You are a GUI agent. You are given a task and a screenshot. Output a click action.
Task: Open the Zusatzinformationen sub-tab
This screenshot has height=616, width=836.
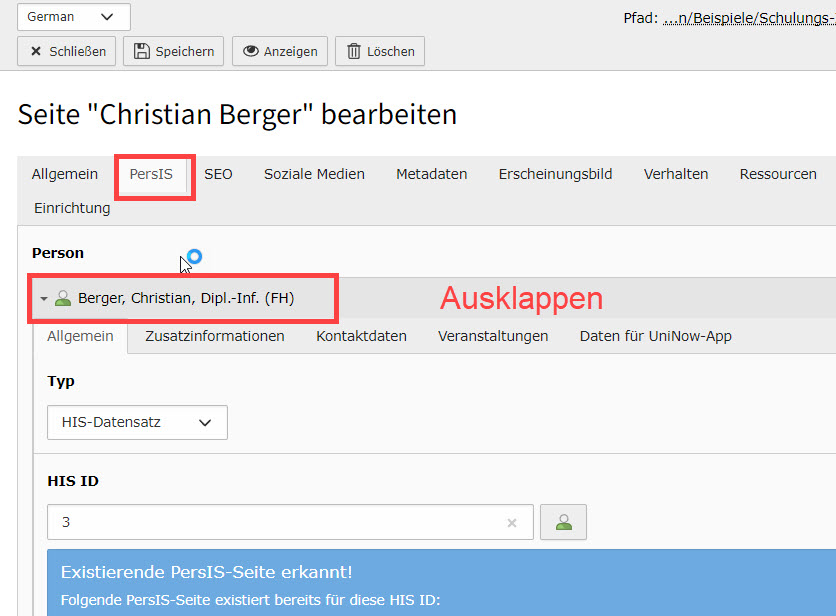tap(214, 336)
